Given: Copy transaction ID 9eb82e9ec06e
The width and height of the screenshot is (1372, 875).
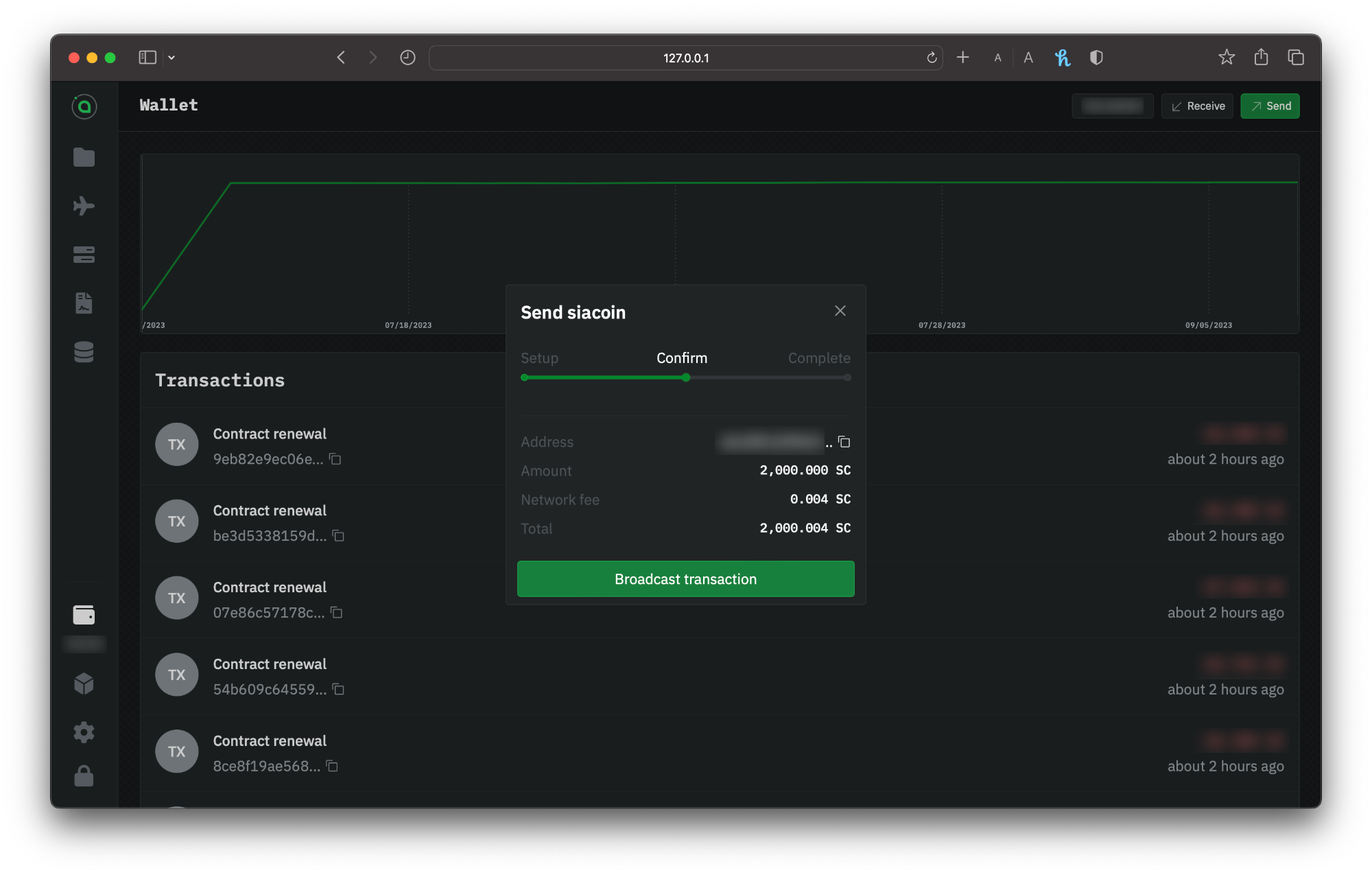Looking at the screenshot, I should 335,459.
